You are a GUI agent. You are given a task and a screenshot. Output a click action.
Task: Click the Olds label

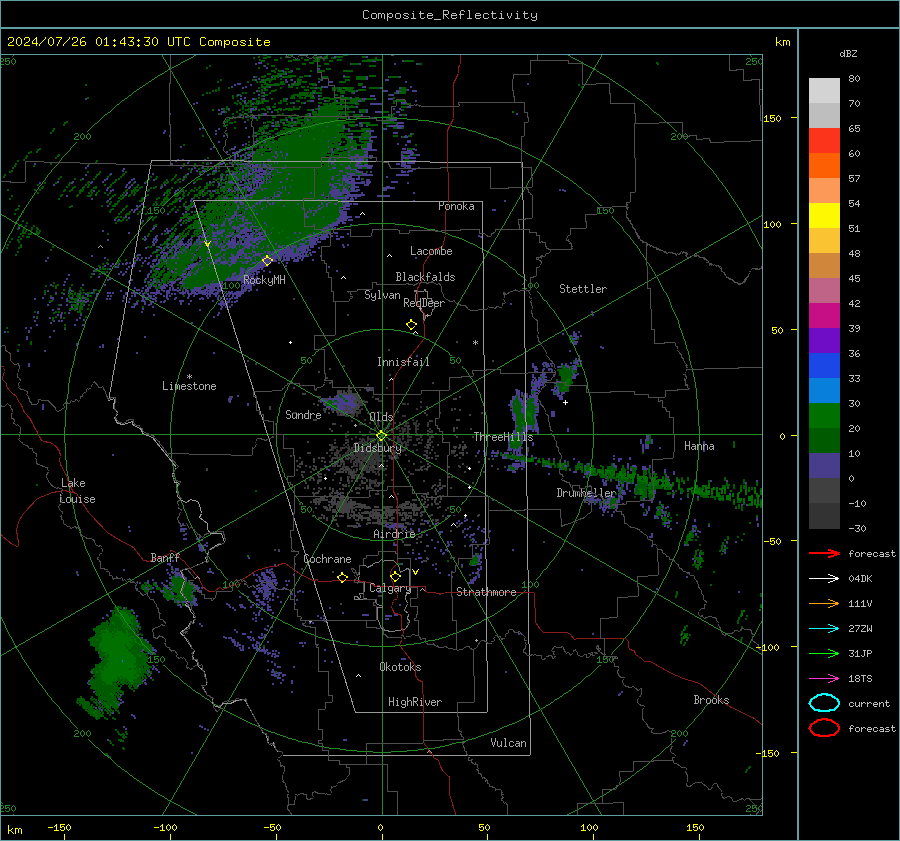click(x=381, y=417)
